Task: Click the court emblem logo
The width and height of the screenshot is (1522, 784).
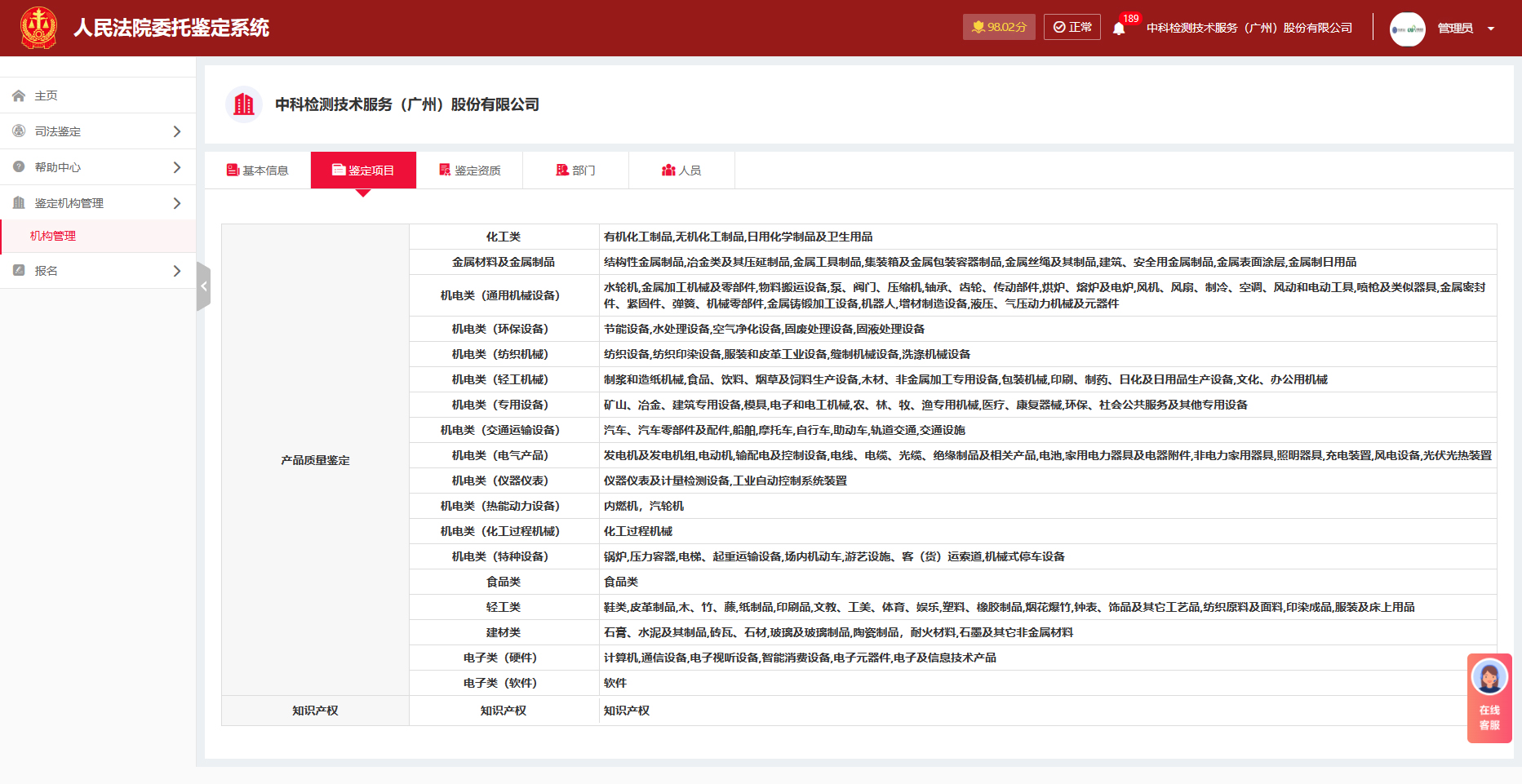Action: pyautogui.click(x=38, y=28)
